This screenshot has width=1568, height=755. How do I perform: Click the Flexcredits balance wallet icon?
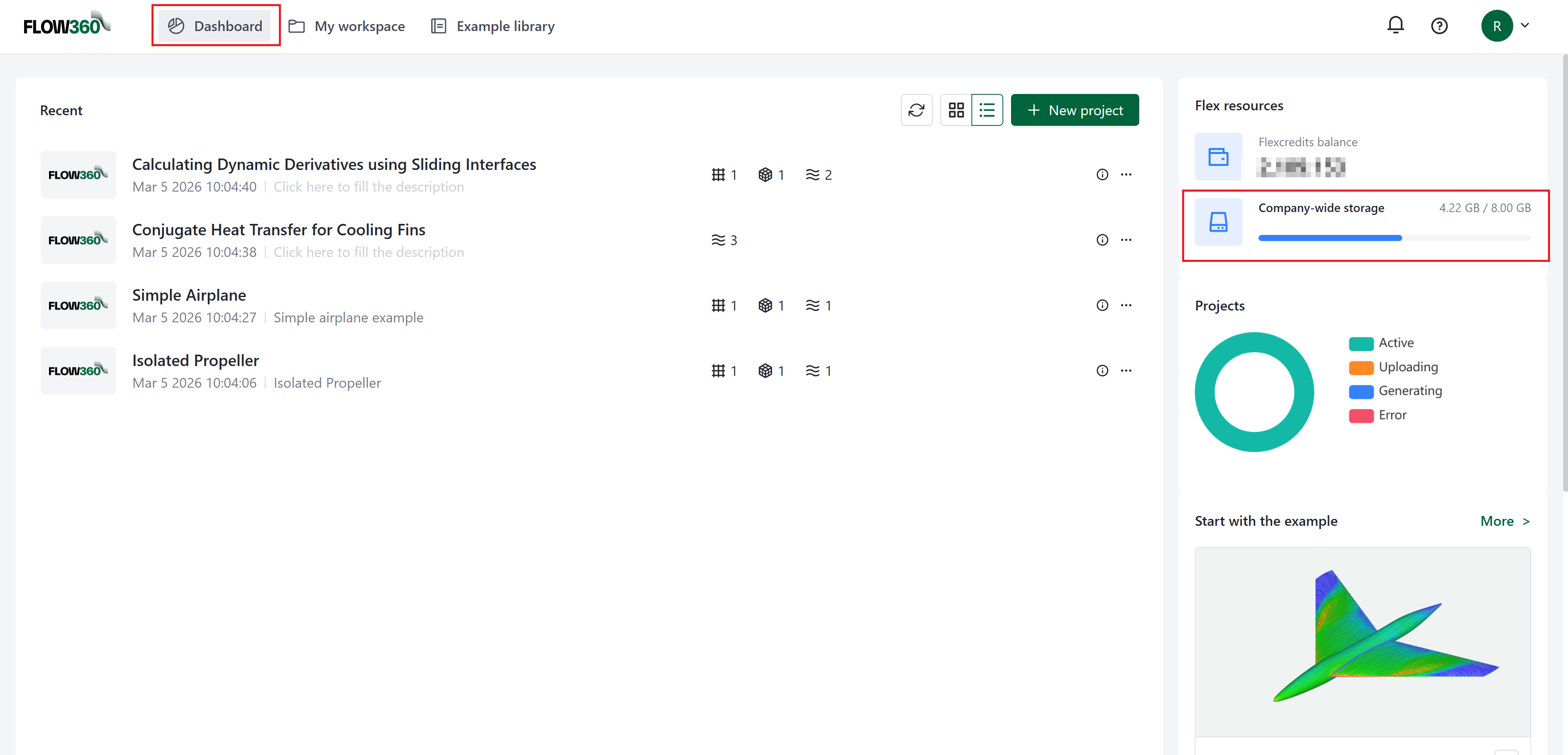coord(1218,157)
